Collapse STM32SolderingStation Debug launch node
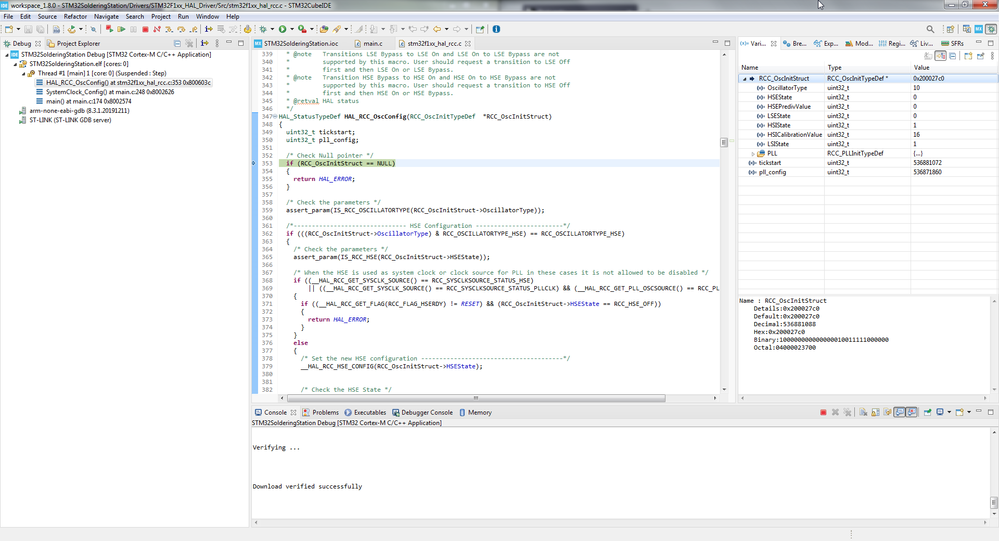 pos(7,55)
